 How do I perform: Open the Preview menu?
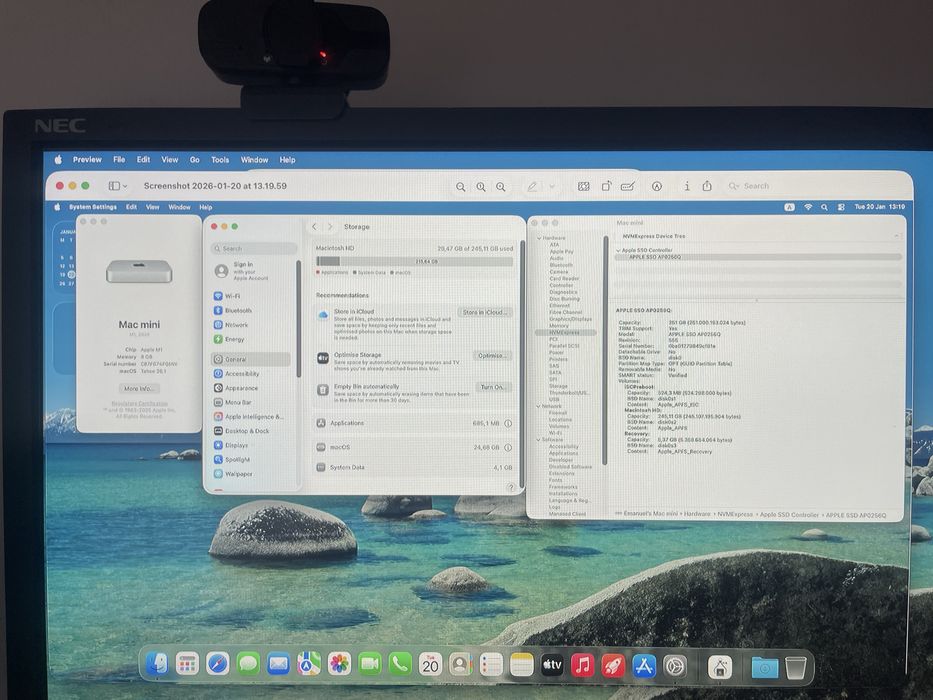pos(87,160)
